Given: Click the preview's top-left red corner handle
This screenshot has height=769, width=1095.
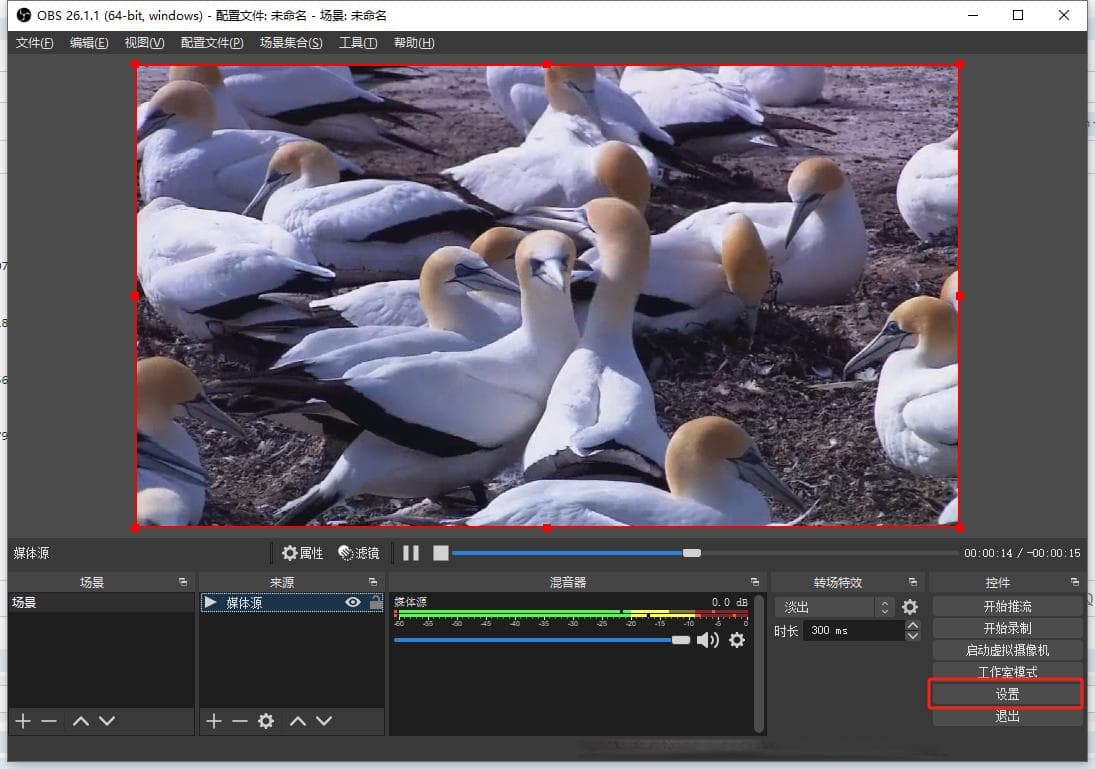Looking at the screenshot, I should coord(135,64).
